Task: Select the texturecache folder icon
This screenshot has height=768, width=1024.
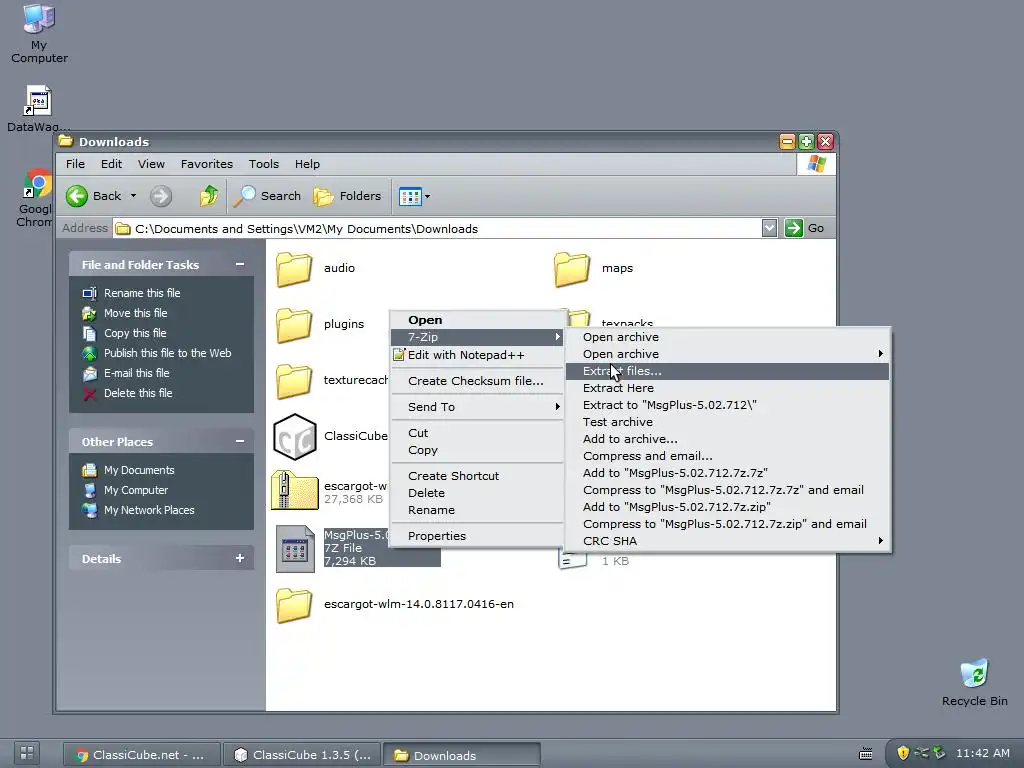Action: 293,381
